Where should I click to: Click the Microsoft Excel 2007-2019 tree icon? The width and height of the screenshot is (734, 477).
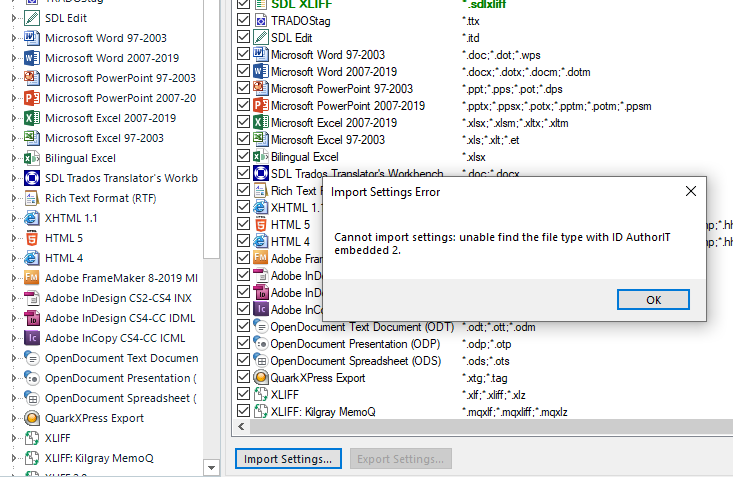32,118
